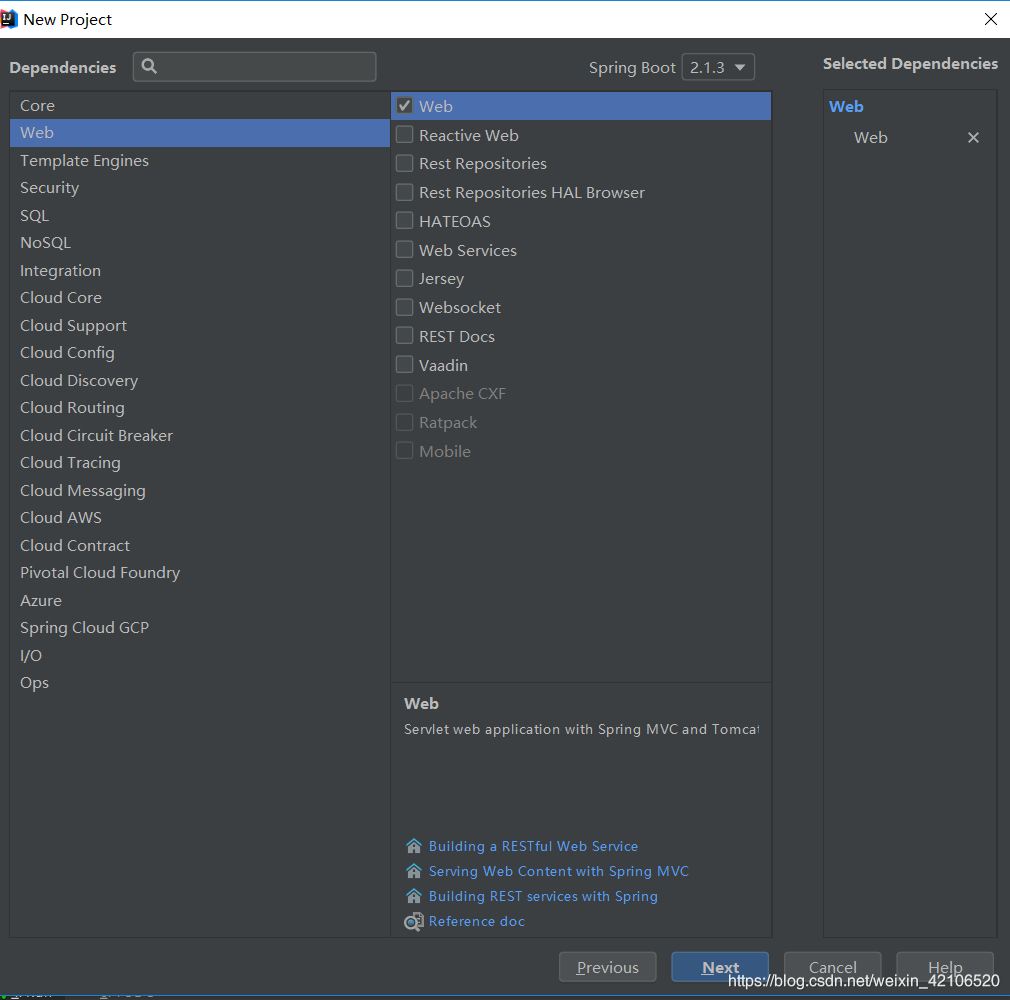Click the Mobile checkbox
Image resolution: width=1010 pixels, height=1000 pixels.
(405, 451)
